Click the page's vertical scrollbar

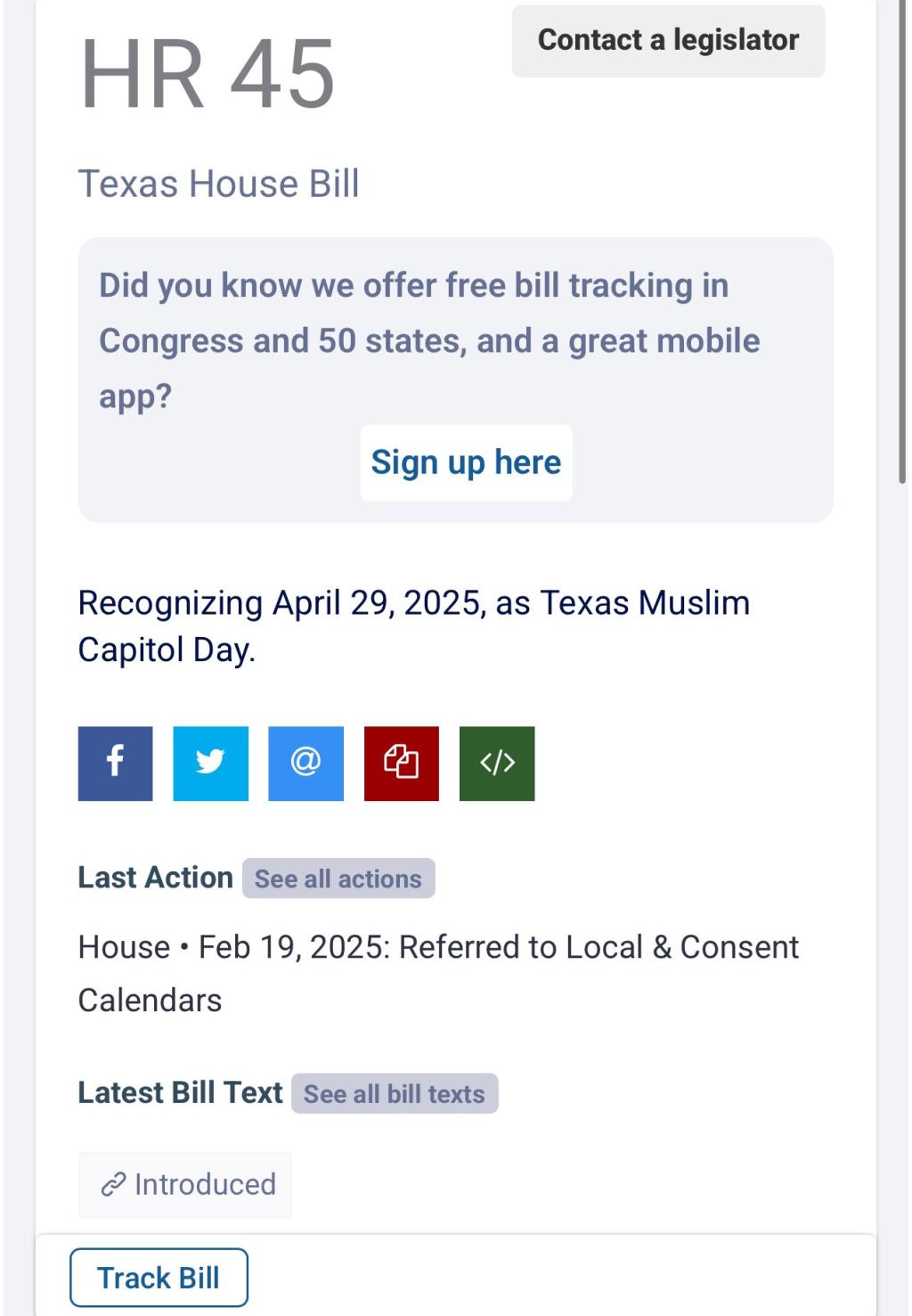tap(903, 241)
